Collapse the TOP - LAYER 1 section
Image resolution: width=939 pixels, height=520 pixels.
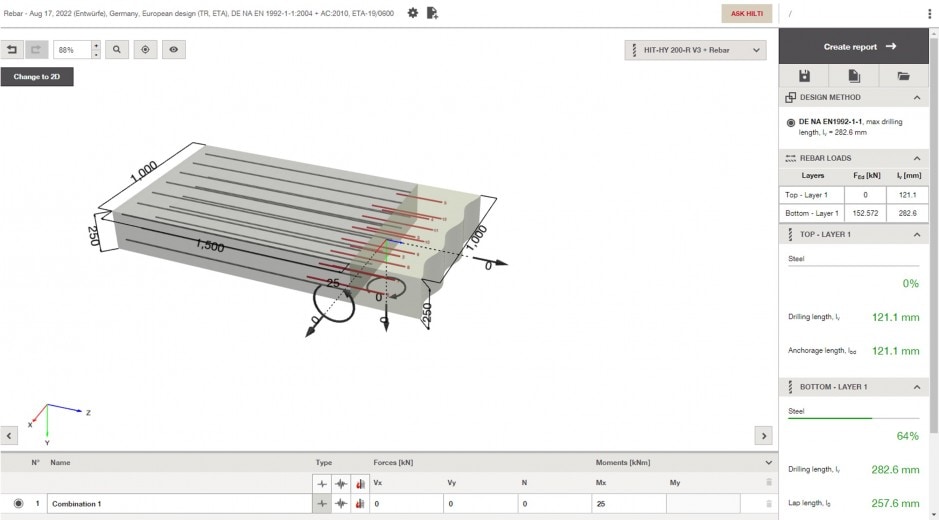click(917, 235)
